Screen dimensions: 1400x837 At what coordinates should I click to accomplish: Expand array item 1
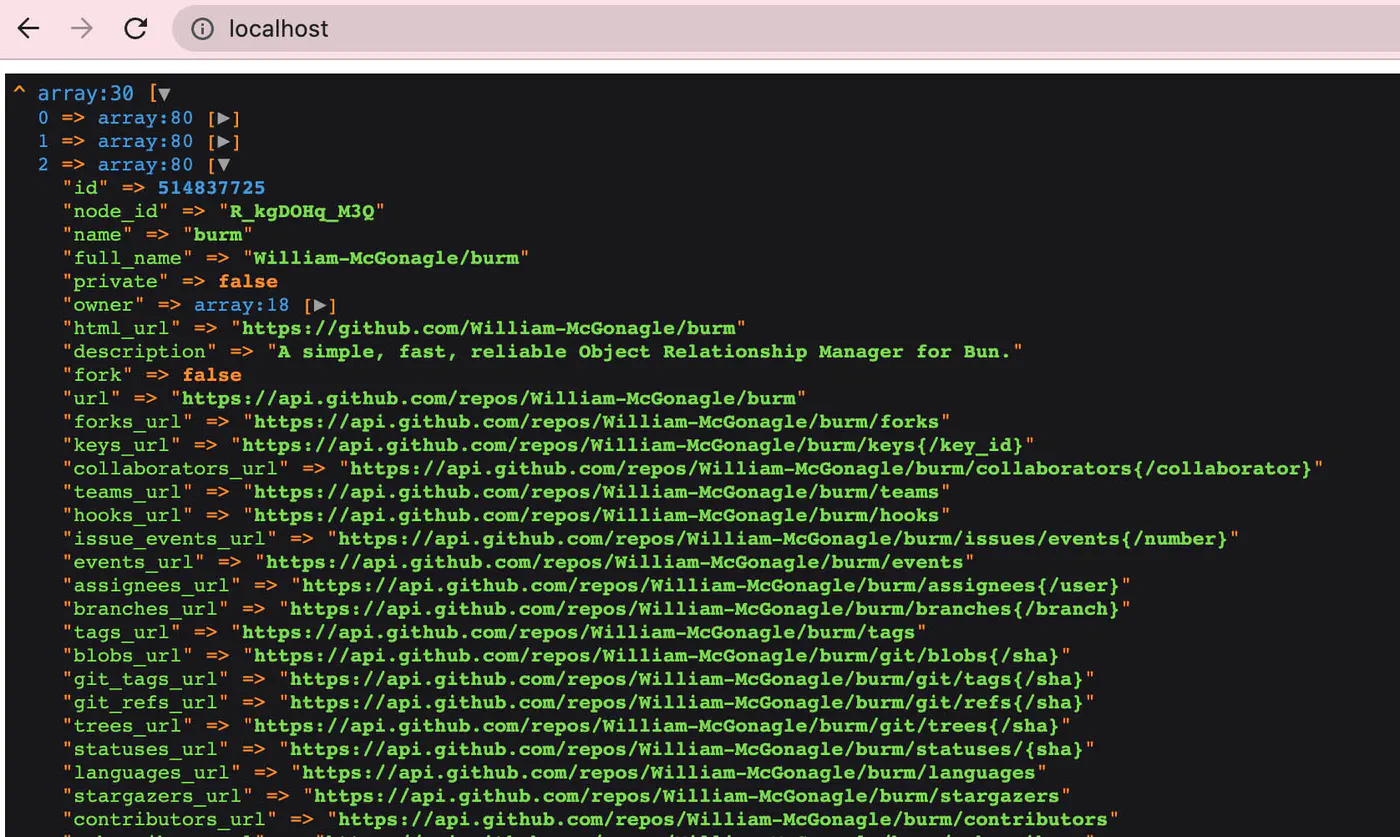(x=224, y=141)
